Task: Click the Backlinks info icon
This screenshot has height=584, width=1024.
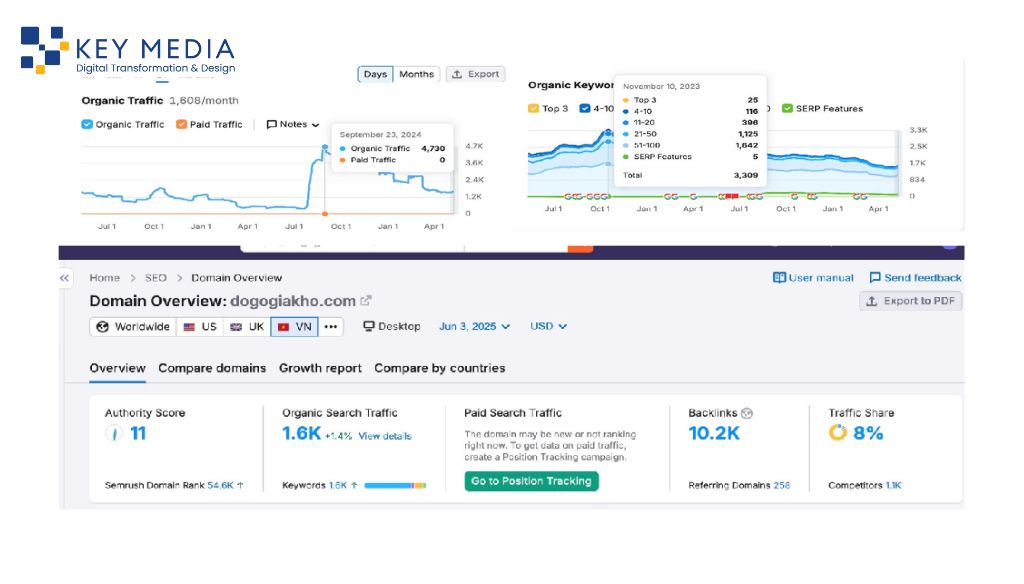Action: point(747,413)
